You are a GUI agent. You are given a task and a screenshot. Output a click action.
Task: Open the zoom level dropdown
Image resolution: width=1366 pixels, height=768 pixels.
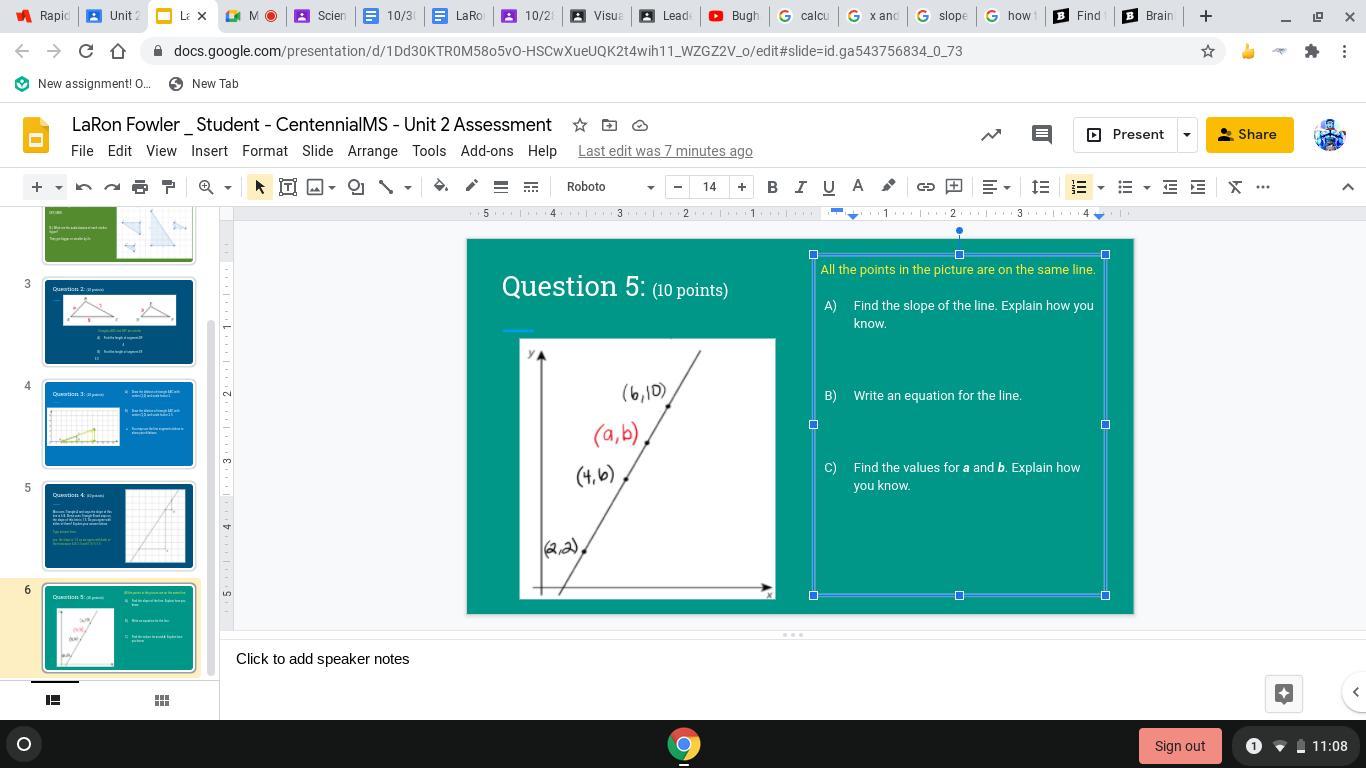227,187
